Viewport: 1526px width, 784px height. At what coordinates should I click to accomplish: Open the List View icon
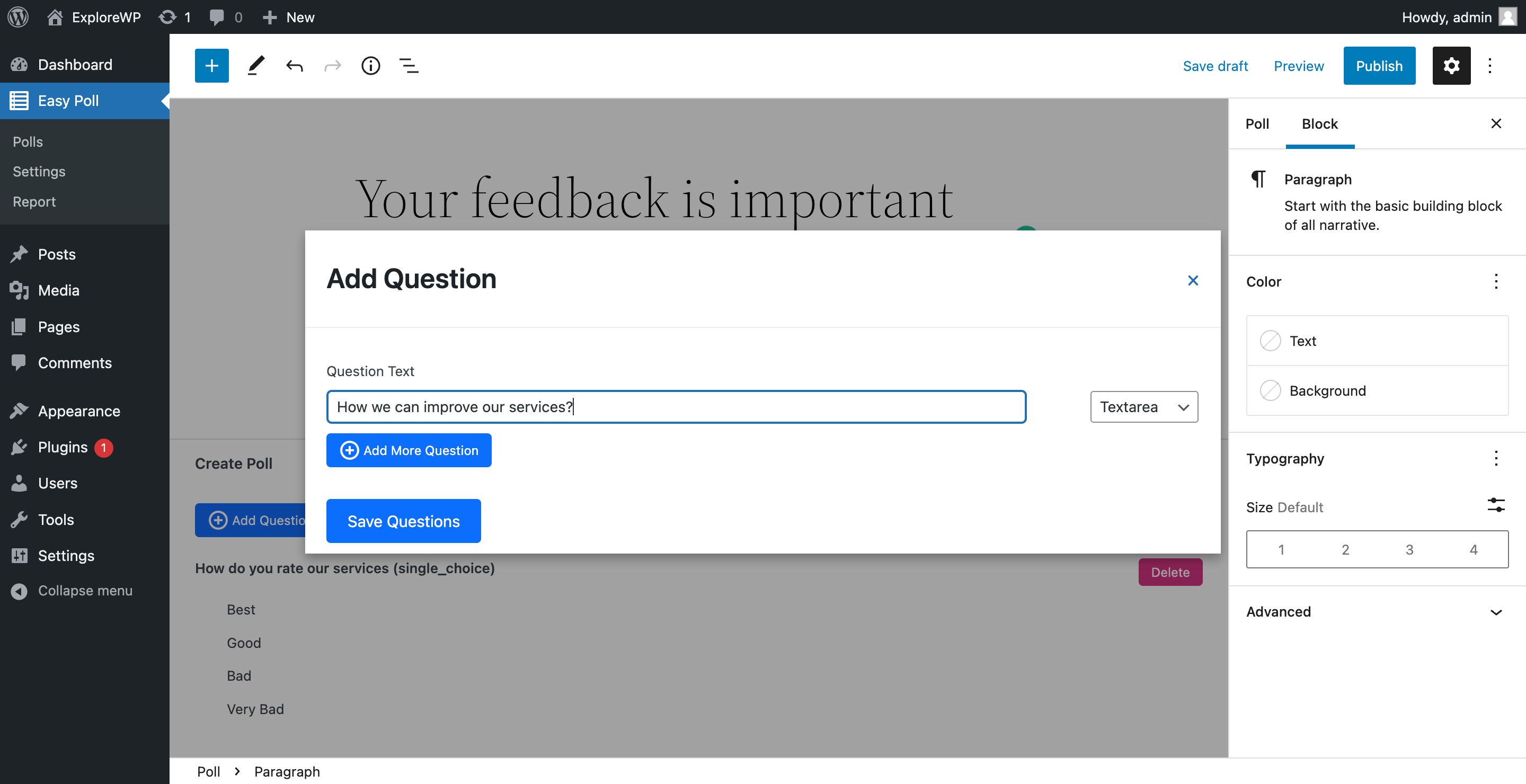[x=409, y=66]
